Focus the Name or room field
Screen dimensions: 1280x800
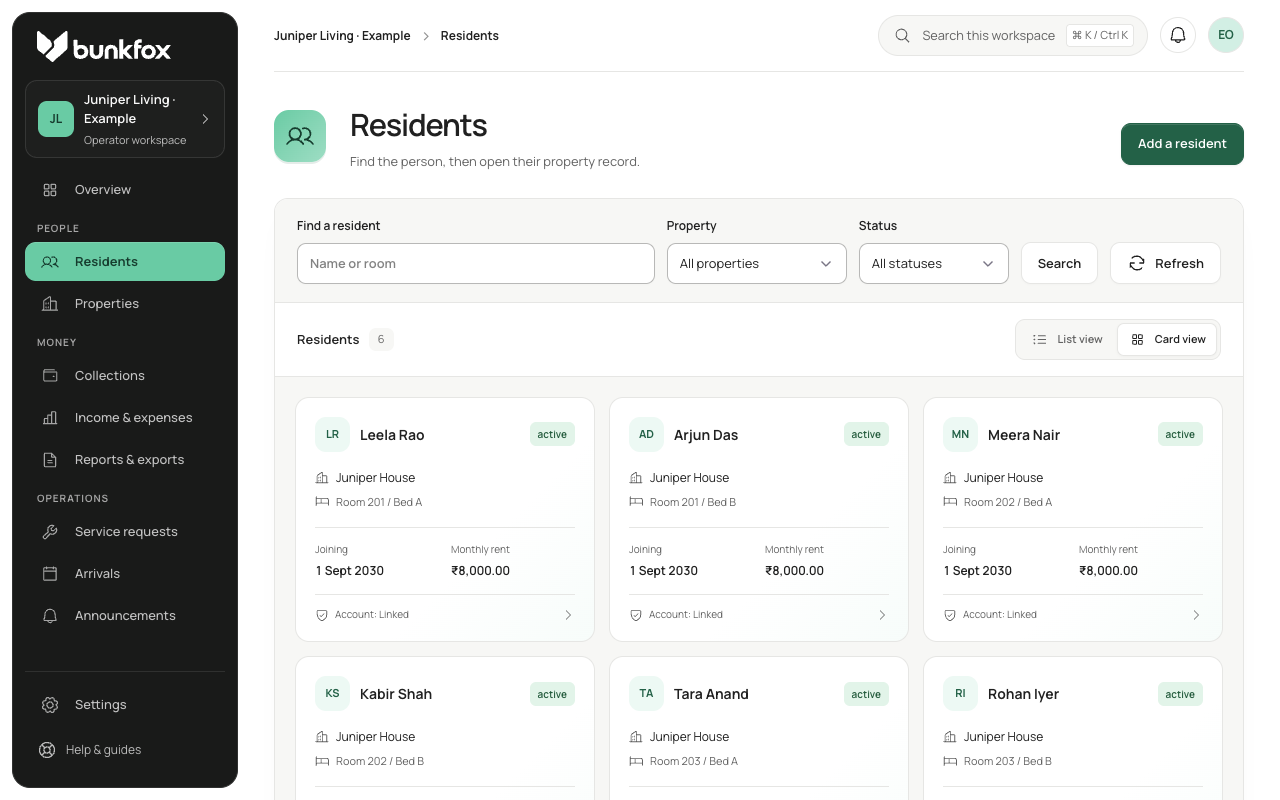pos(476,264)
